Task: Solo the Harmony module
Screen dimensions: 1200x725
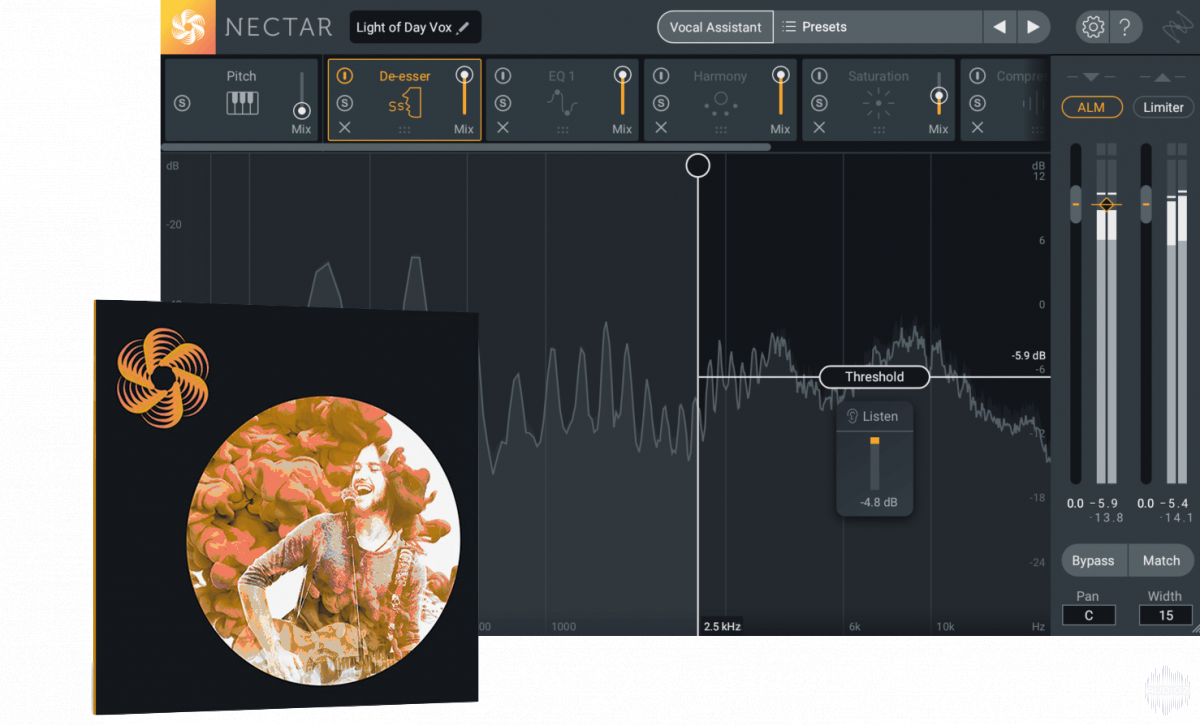Action: (x=661, y=103)
